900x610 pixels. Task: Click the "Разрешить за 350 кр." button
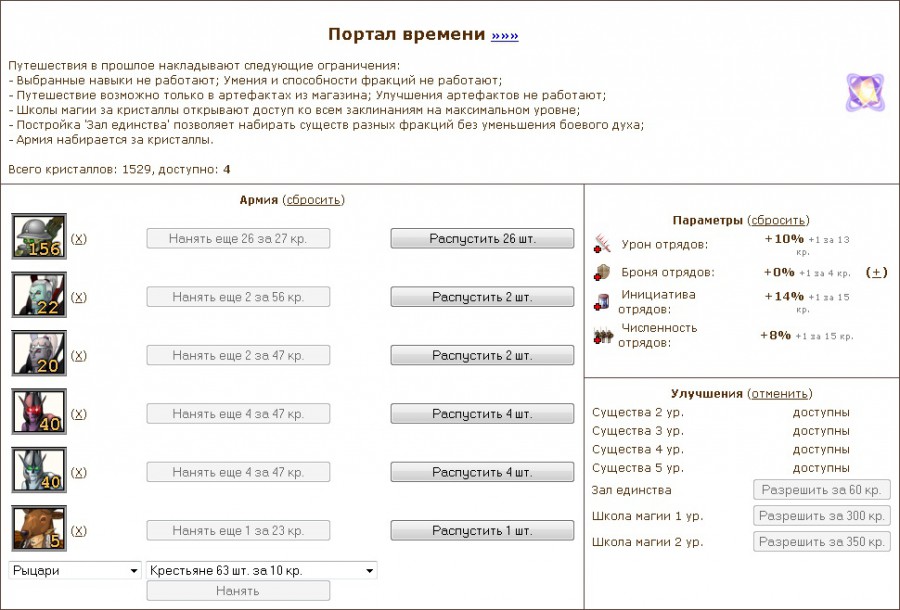(x=821, y=542)
